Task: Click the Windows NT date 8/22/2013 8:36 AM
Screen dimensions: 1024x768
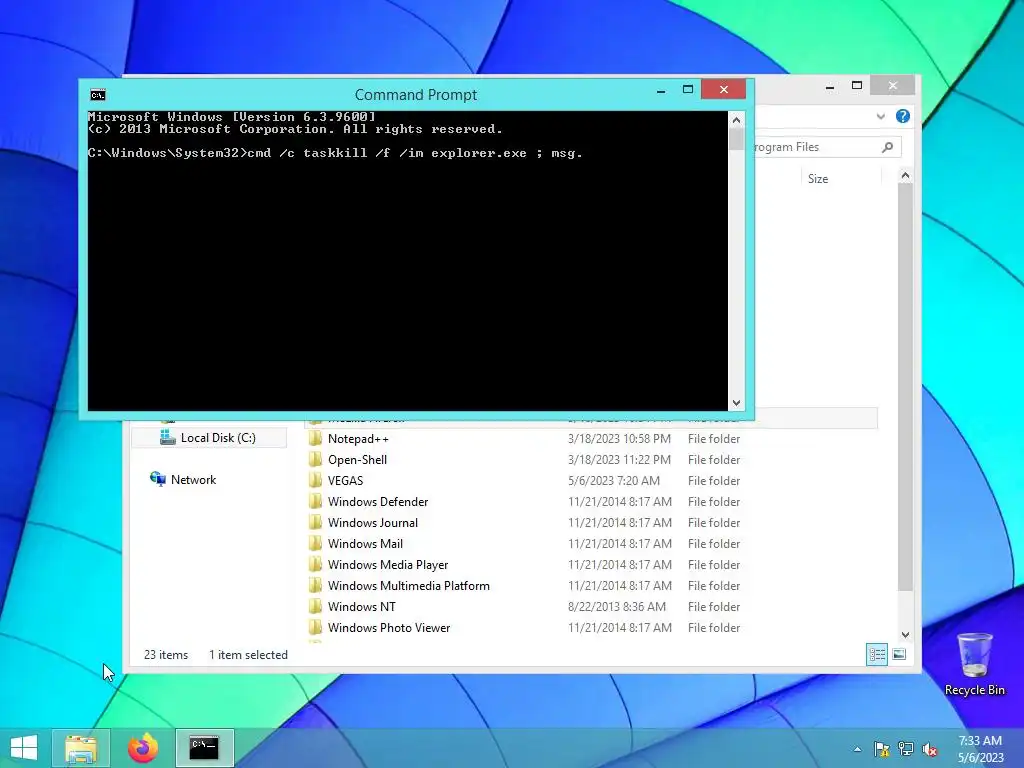Action: click(616, 607)
